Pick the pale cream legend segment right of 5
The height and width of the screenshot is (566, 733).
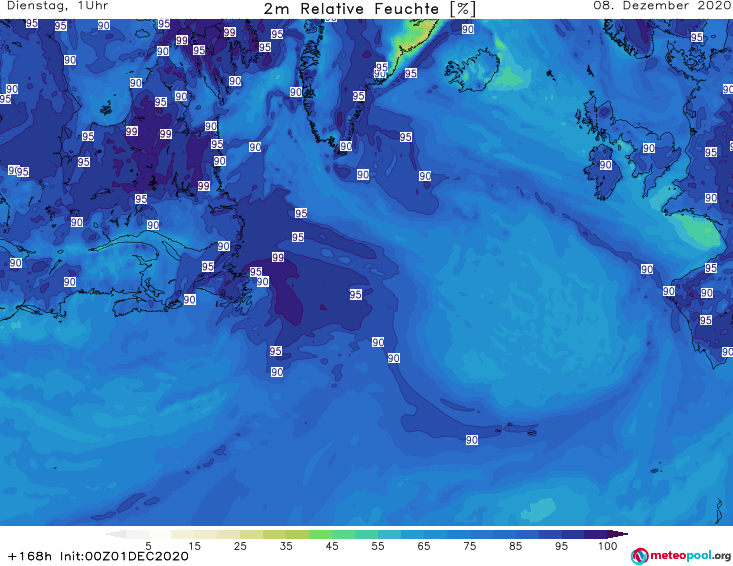point(159,534)
